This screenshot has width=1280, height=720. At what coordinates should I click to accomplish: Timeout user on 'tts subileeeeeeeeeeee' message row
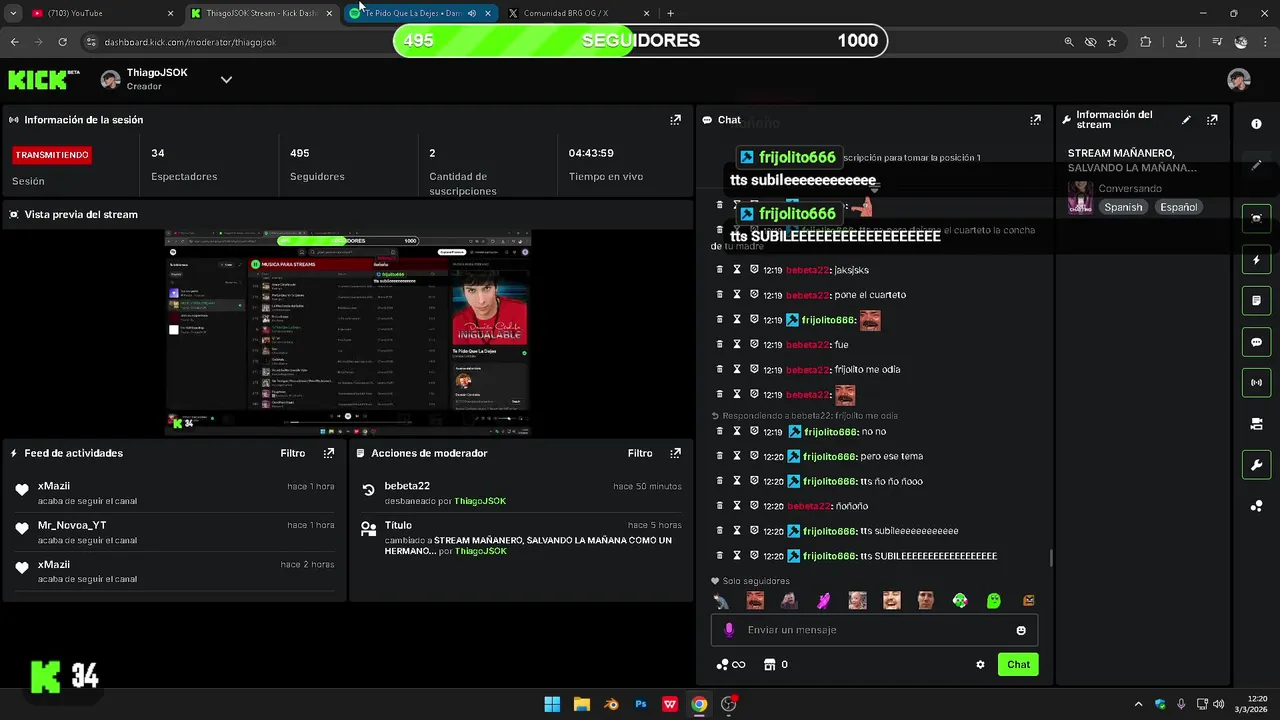737,531
